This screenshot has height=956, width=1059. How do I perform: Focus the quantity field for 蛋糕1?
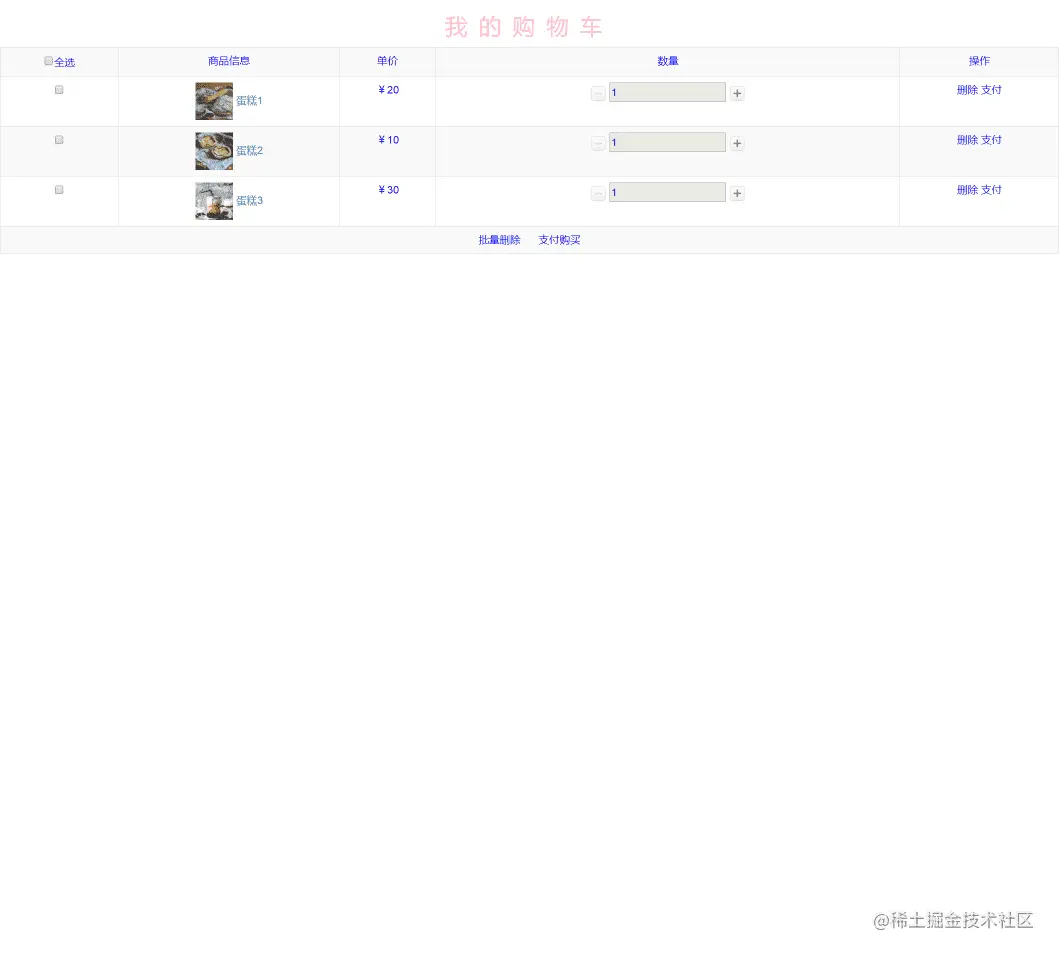(667, 93)
